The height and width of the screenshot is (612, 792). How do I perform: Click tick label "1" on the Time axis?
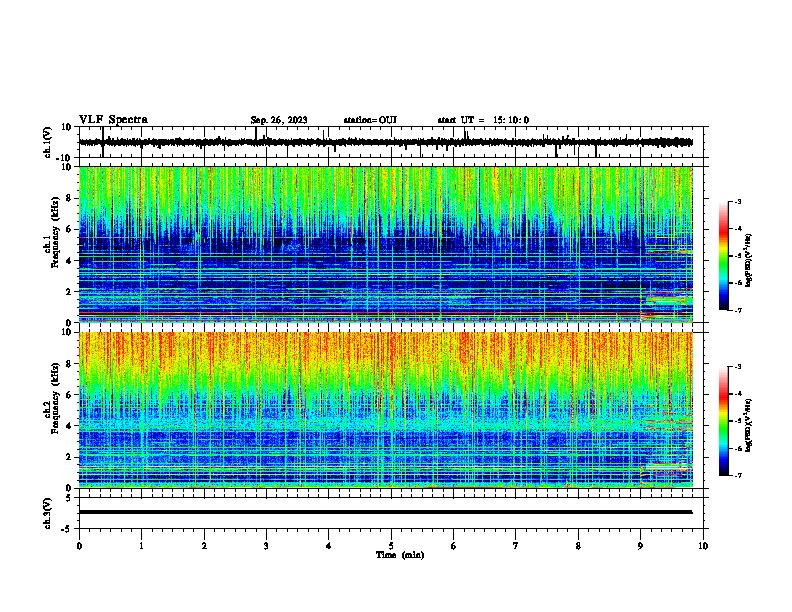141,546
